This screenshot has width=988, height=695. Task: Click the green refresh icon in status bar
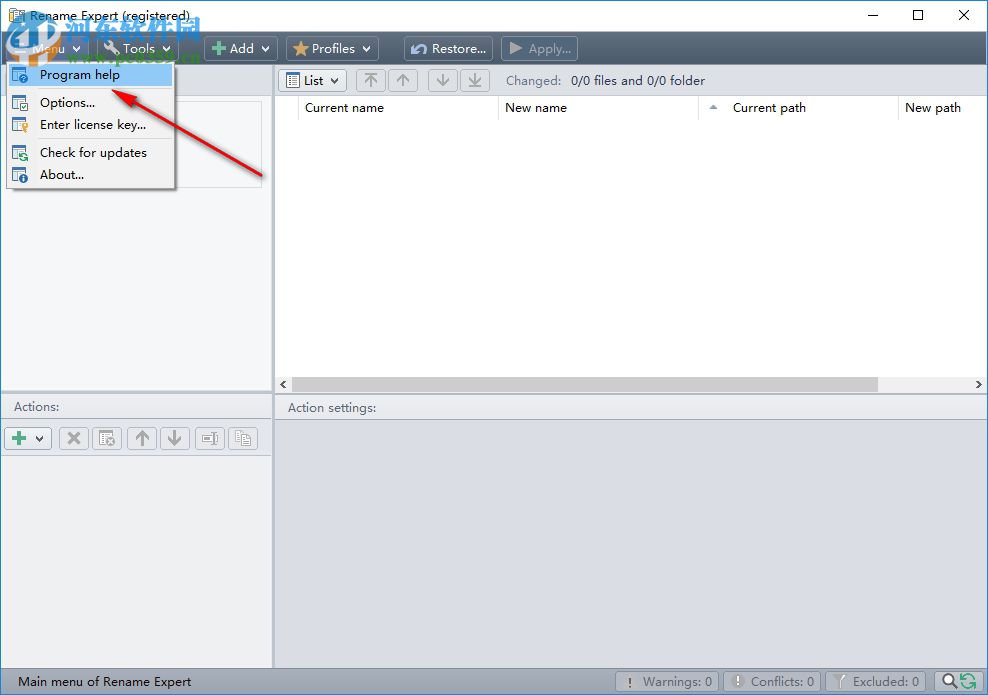966,681
